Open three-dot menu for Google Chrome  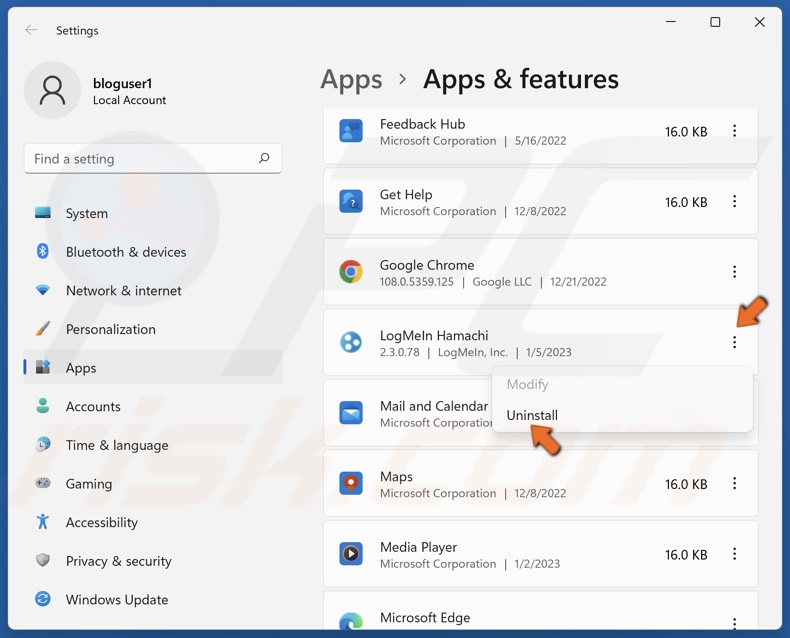734,272
